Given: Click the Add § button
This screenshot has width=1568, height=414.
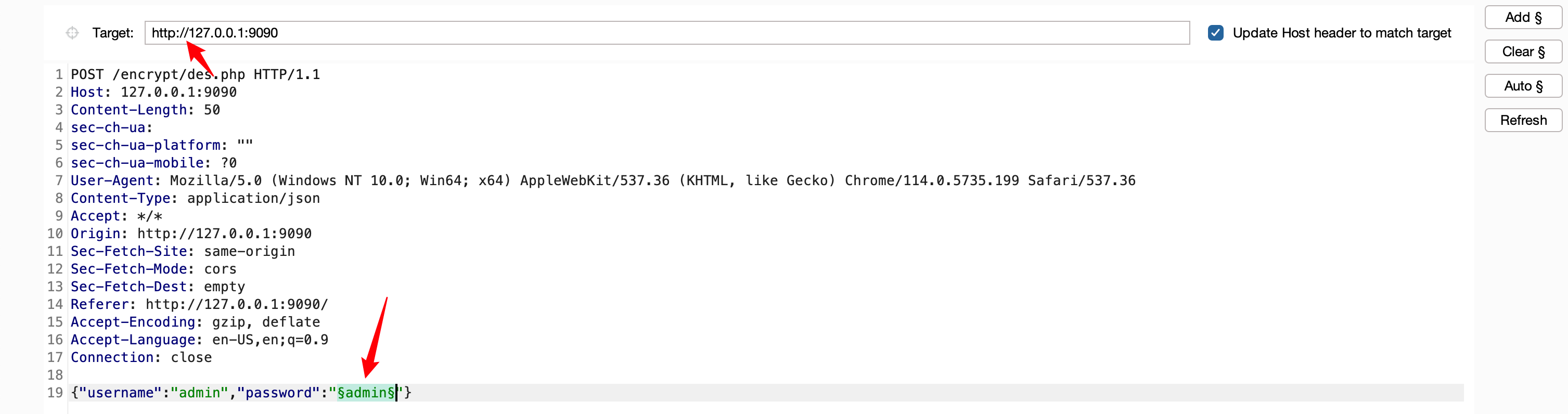Looking at the screenshot, I should 1523,18.
